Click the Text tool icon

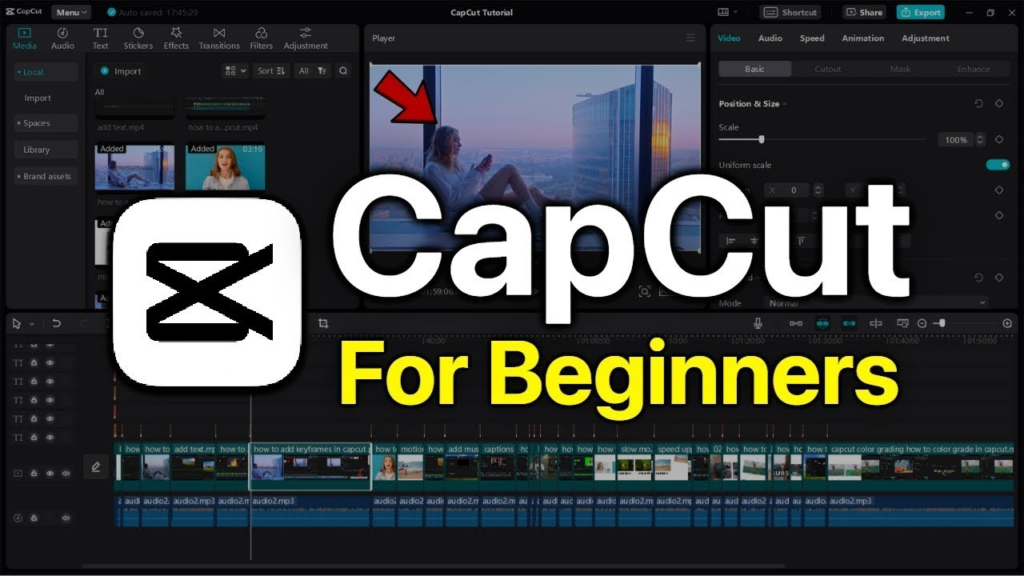tap(100, 38)
